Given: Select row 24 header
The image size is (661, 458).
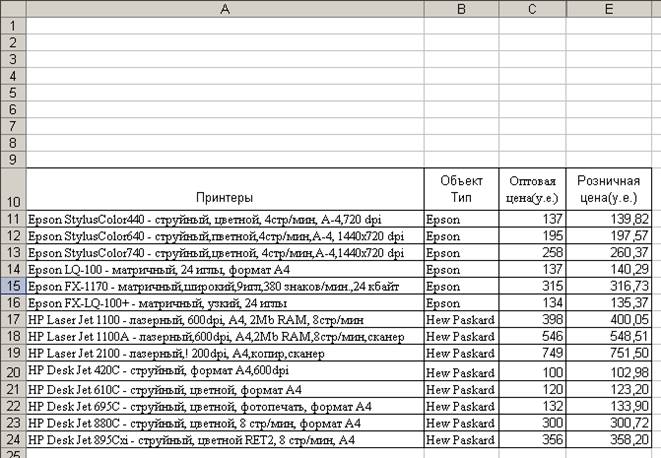Looking at the screenshot, I should coord(12,440).
